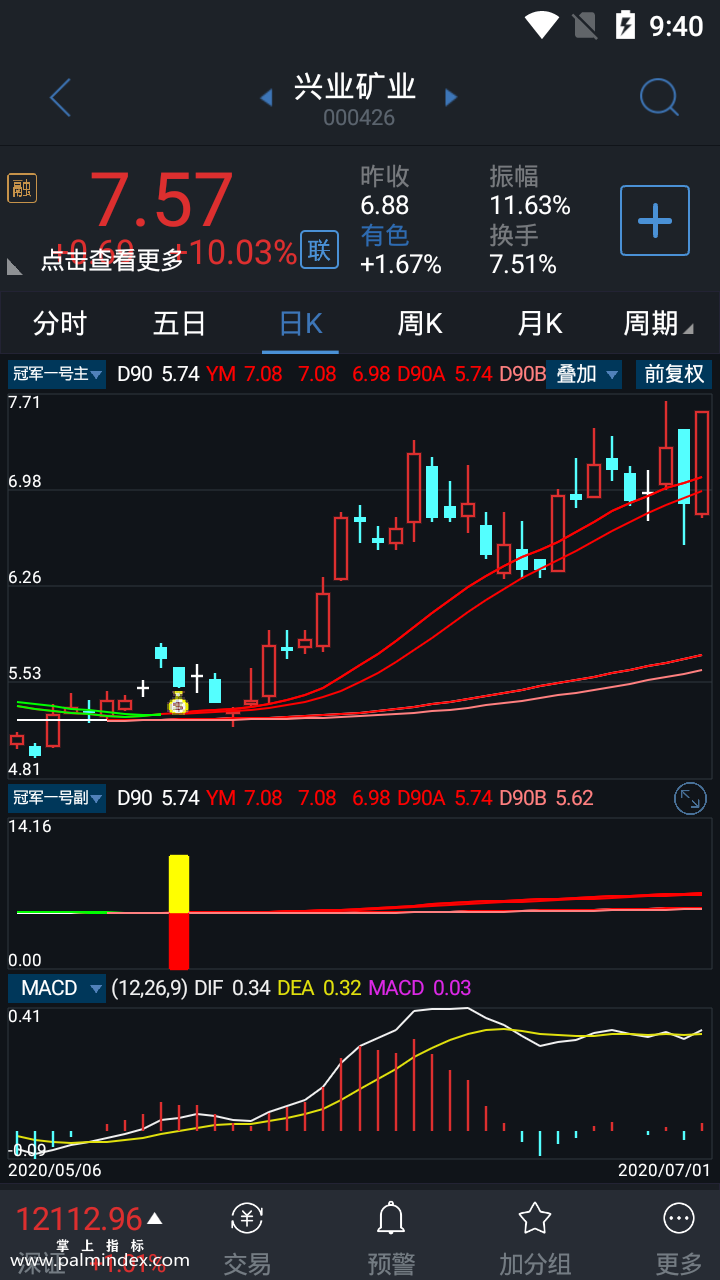Tap the 联 linked badge
This screenshot has width=720, height=1280.
click(x=319, y=250)
